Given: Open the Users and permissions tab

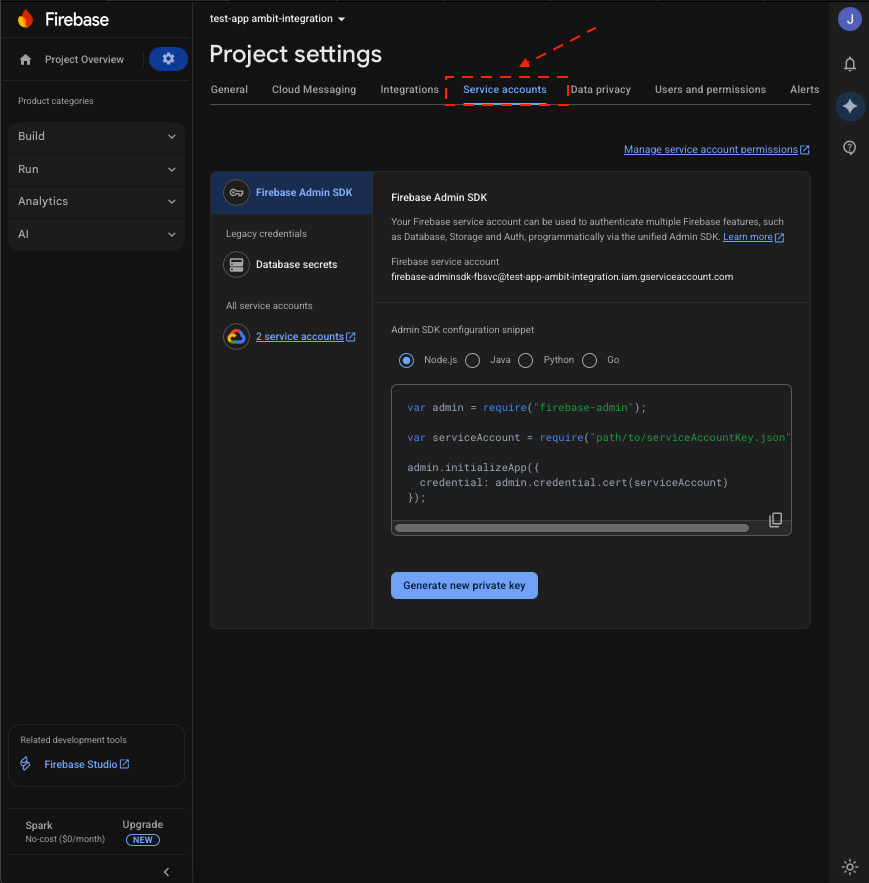Looking at the screenshot, I should coord(710,89).
